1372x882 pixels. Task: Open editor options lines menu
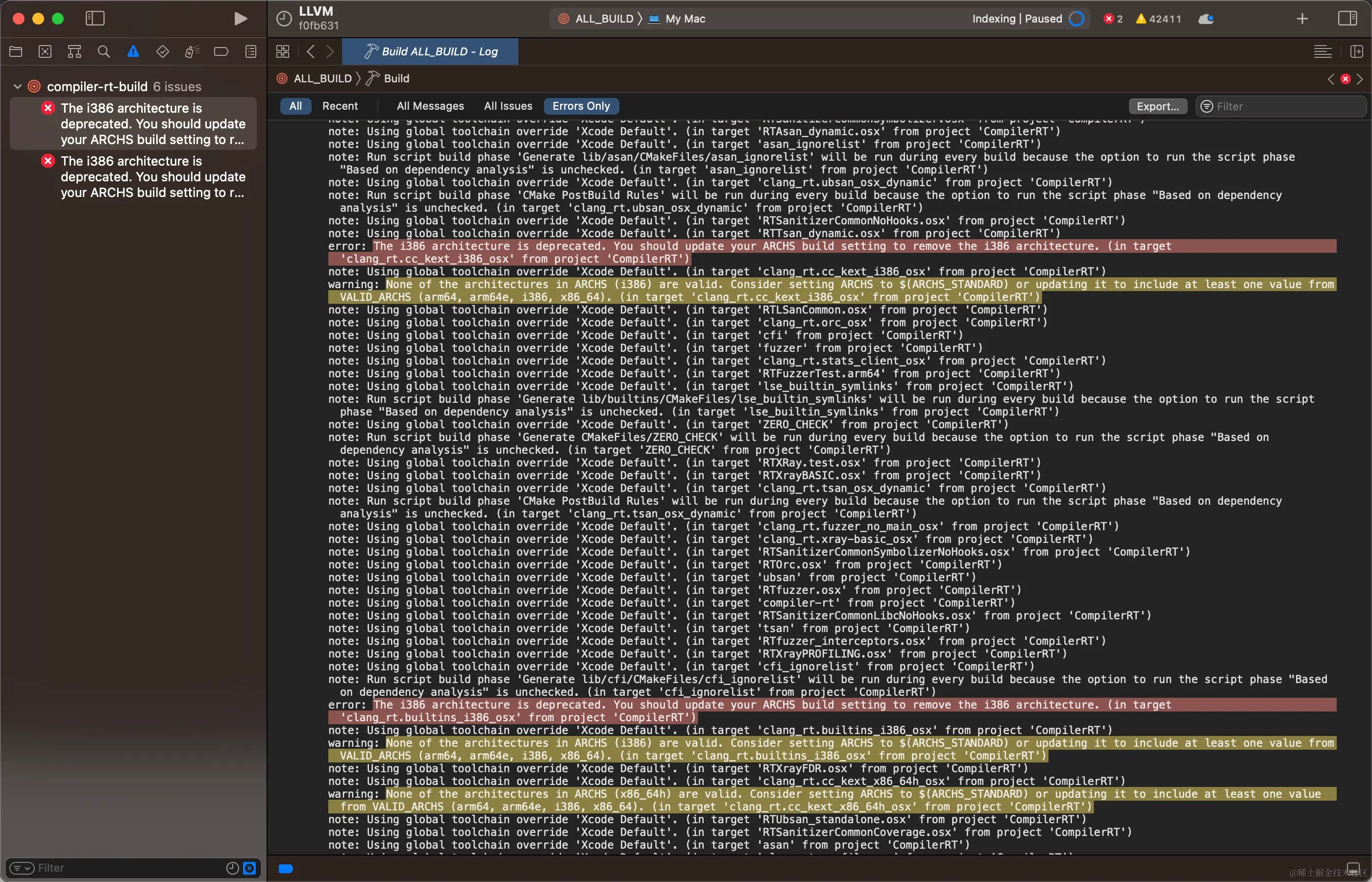coord(1323,51)
